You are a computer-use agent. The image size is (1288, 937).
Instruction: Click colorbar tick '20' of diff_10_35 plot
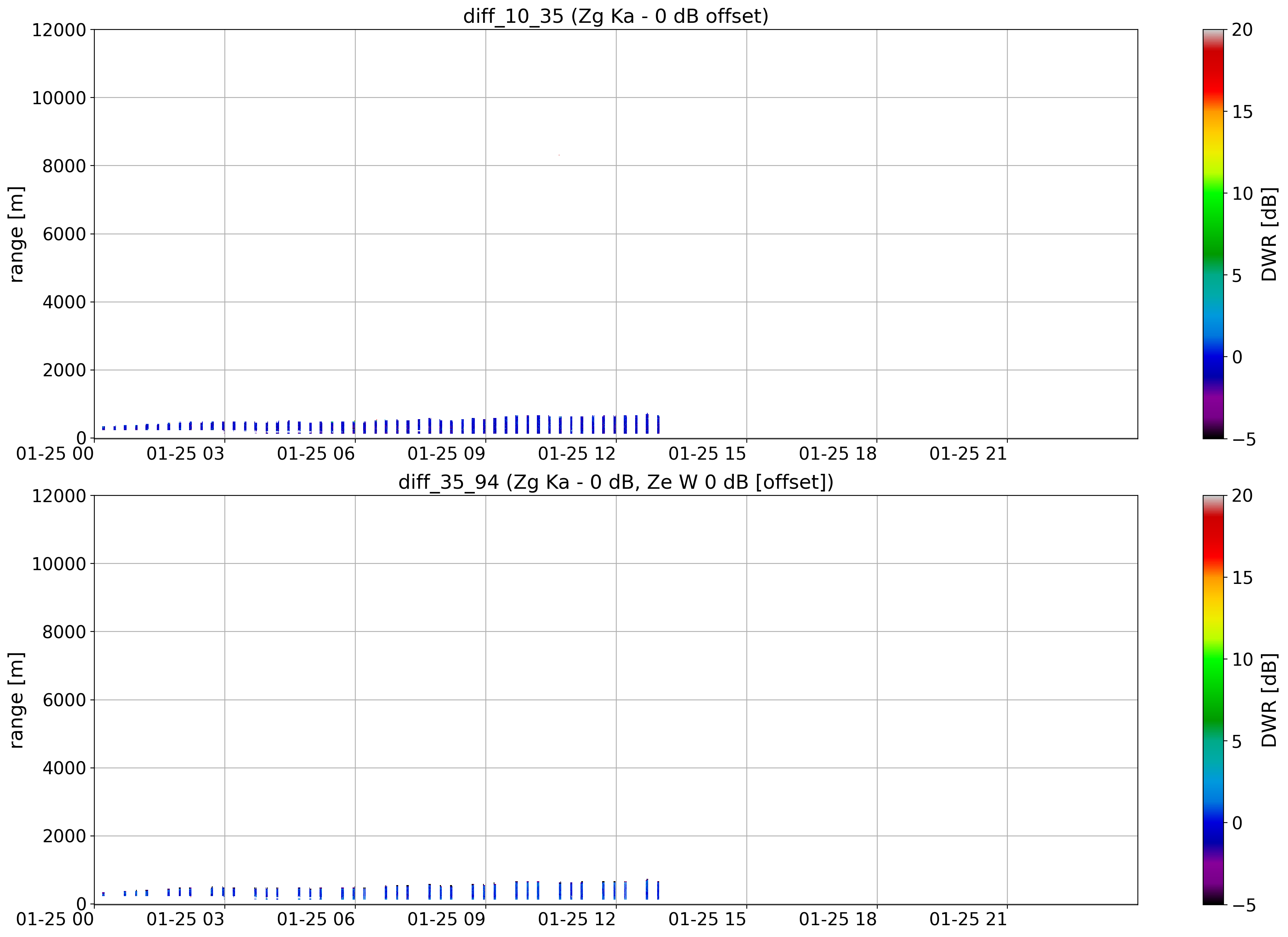point(1242,29)
